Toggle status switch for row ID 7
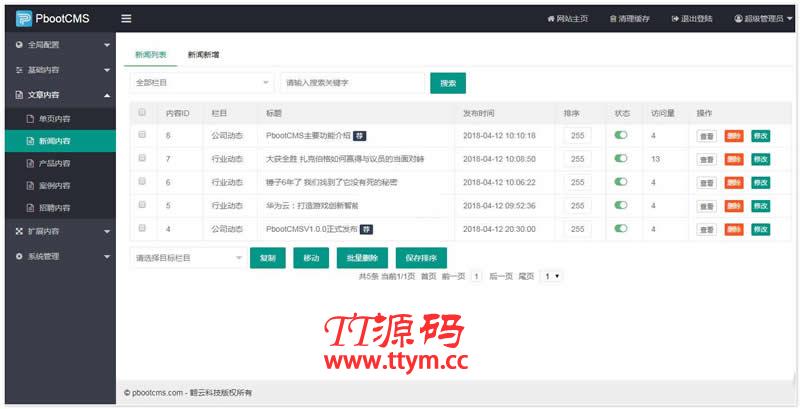 pyautogui.click(x=621, y=159)
